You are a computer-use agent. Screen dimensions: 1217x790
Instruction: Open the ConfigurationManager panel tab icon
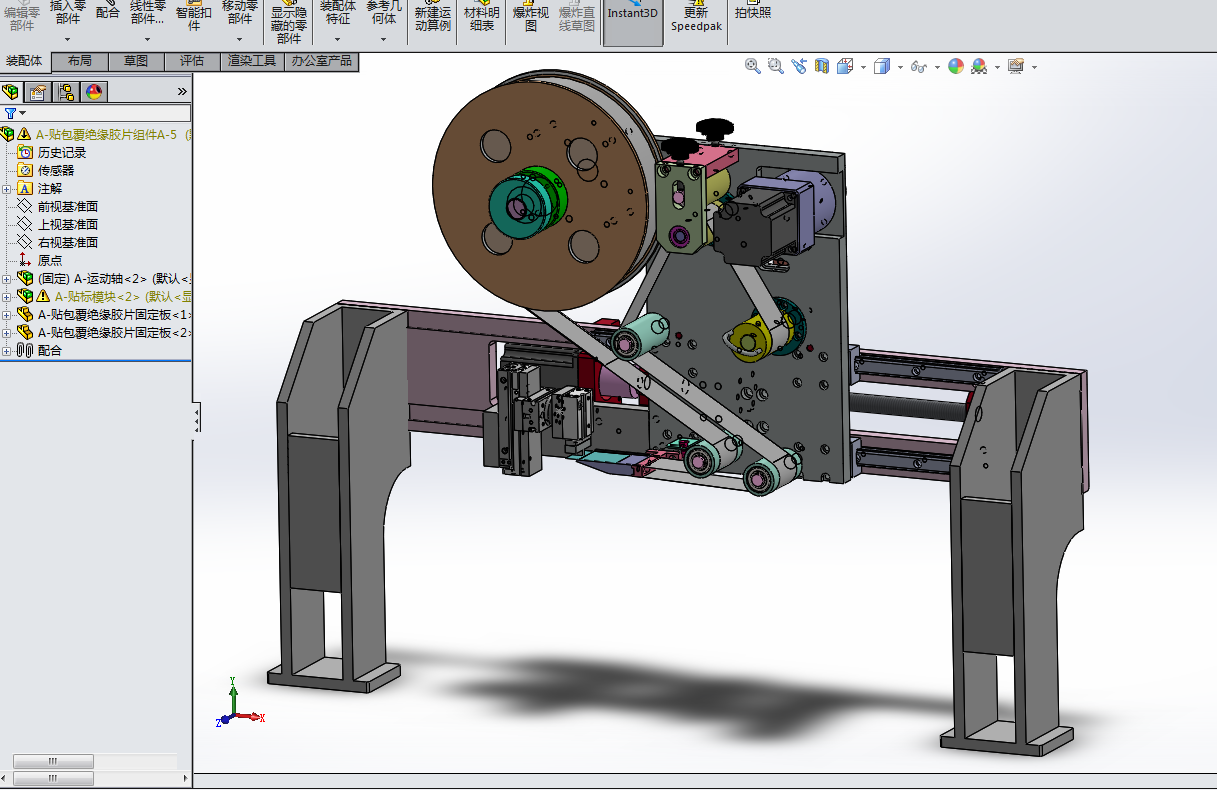[x=66, y=92]
